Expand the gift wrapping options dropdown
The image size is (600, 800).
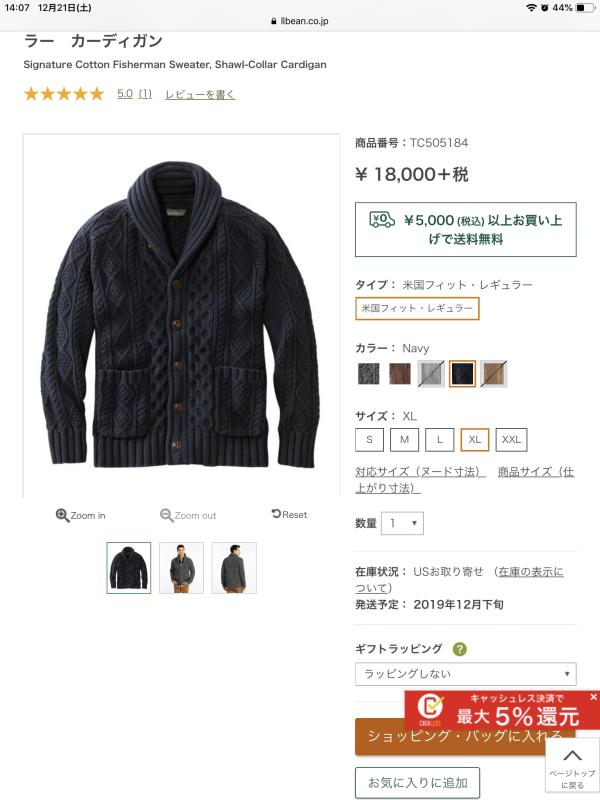coord(466,673)
